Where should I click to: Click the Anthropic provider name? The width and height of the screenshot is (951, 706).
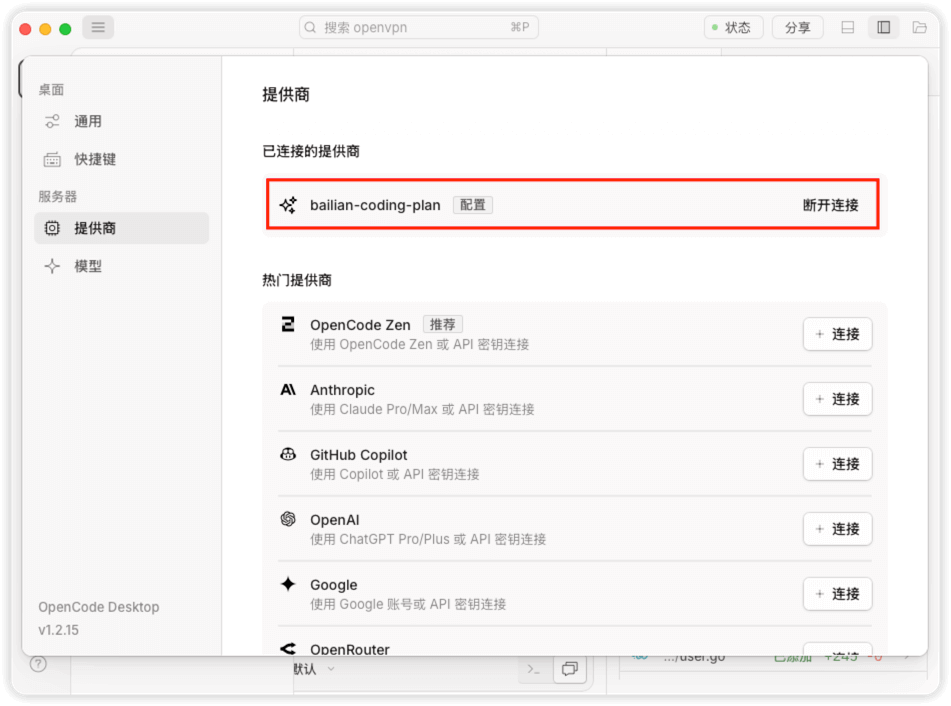tap(343, 390)
